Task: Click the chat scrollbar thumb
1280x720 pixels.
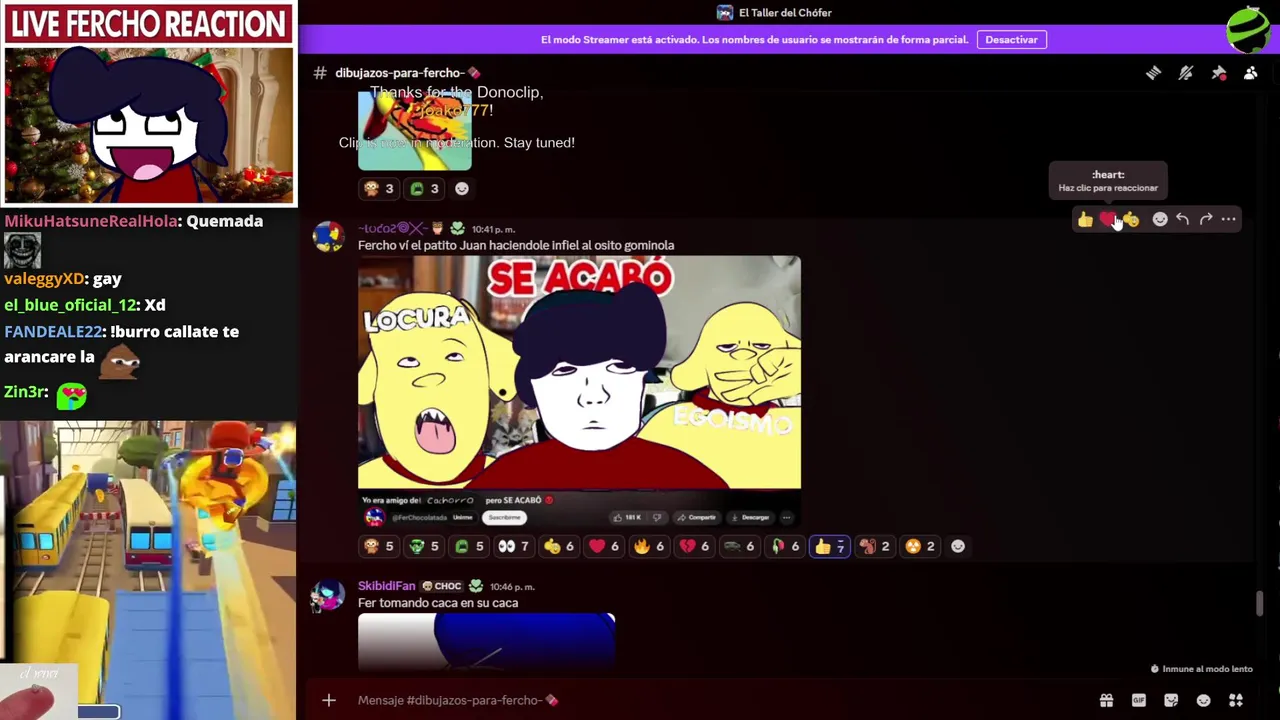Action: [x=1259, y=604]
